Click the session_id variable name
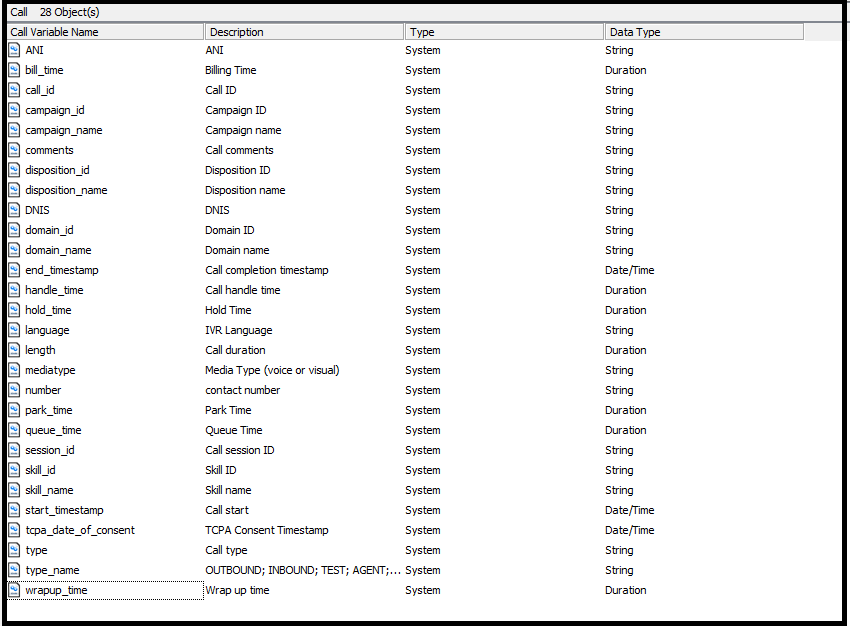Screen dimensions: 850x626 pyautogui.click(x=50, y=450)
